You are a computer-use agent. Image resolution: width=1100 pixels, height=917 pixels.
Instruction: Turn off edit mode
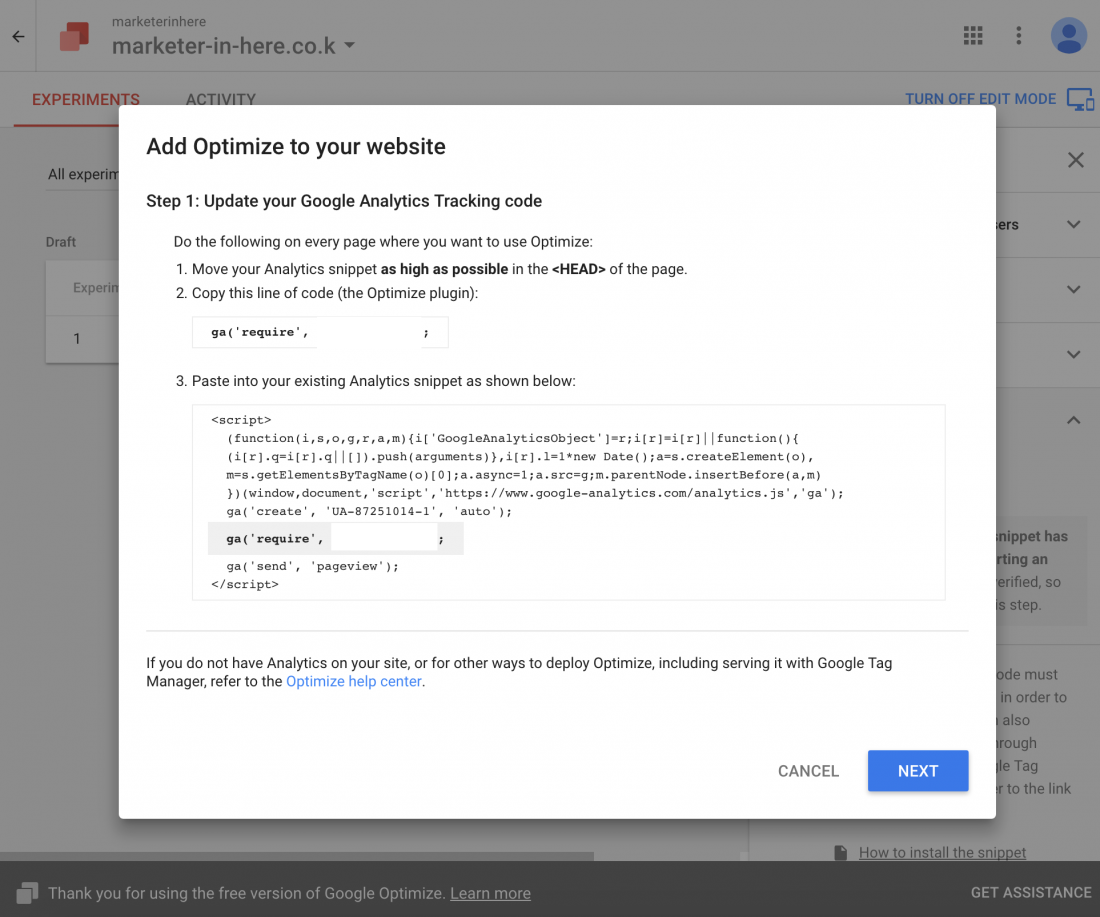980,99
